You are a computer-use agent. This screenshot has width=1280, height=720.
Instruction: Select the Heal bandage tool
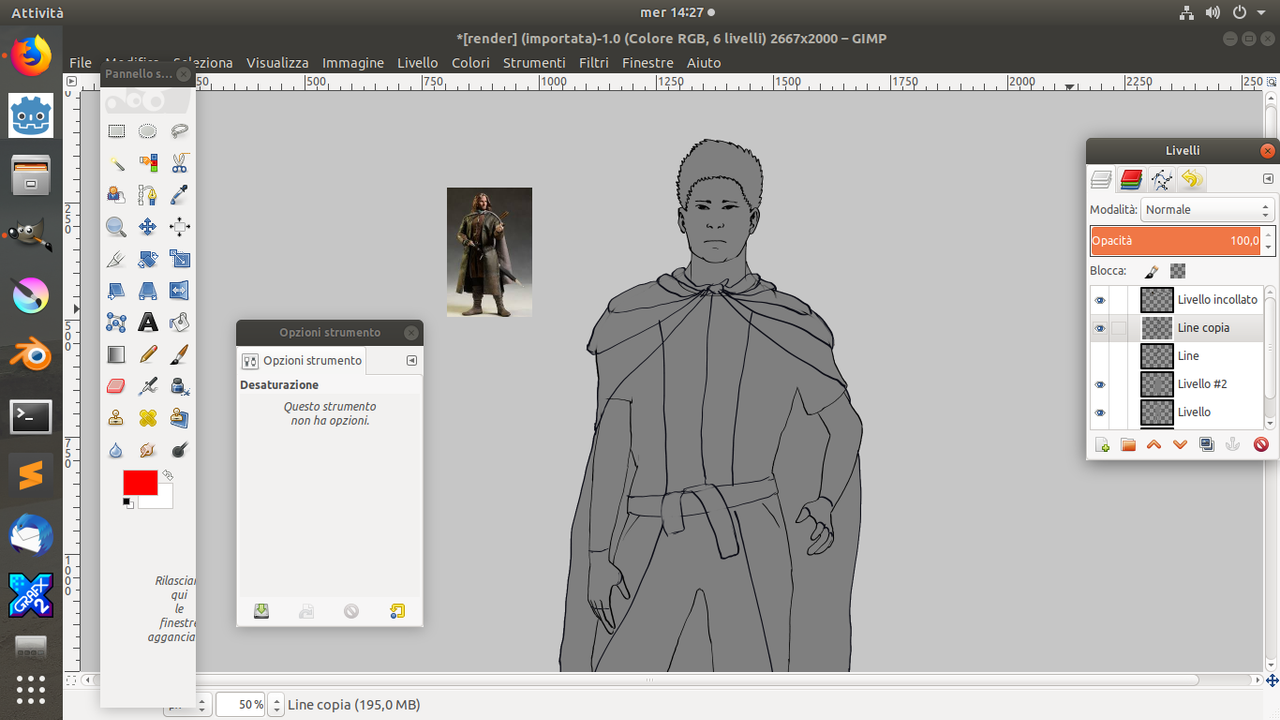148,418
